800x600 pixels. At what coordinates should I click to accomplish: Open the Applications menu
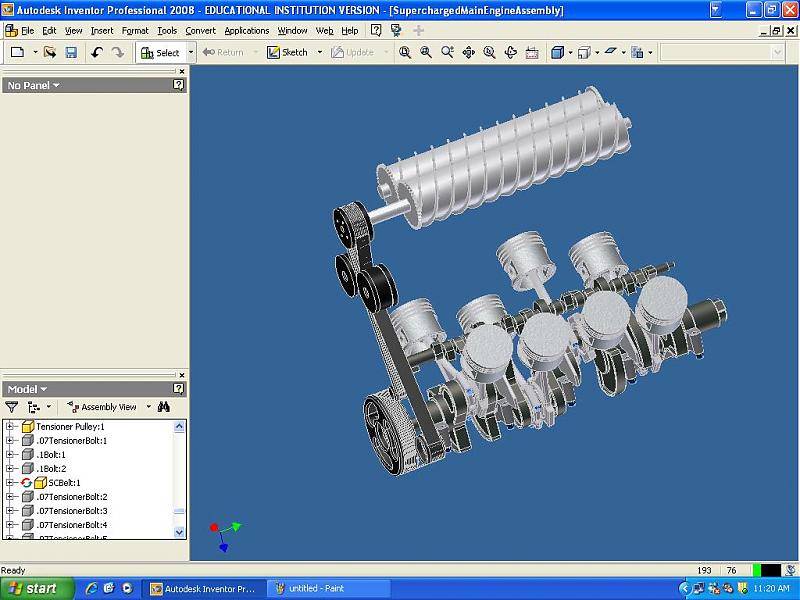coord(246,31)
